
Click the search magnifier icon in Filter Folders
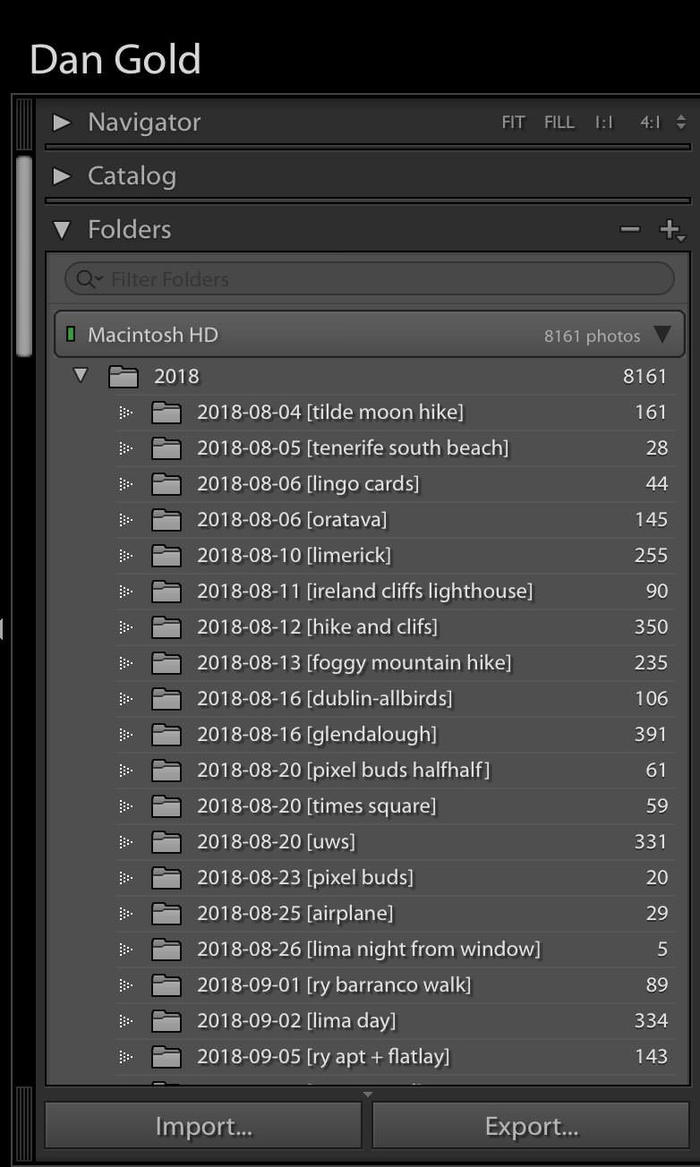88,280
